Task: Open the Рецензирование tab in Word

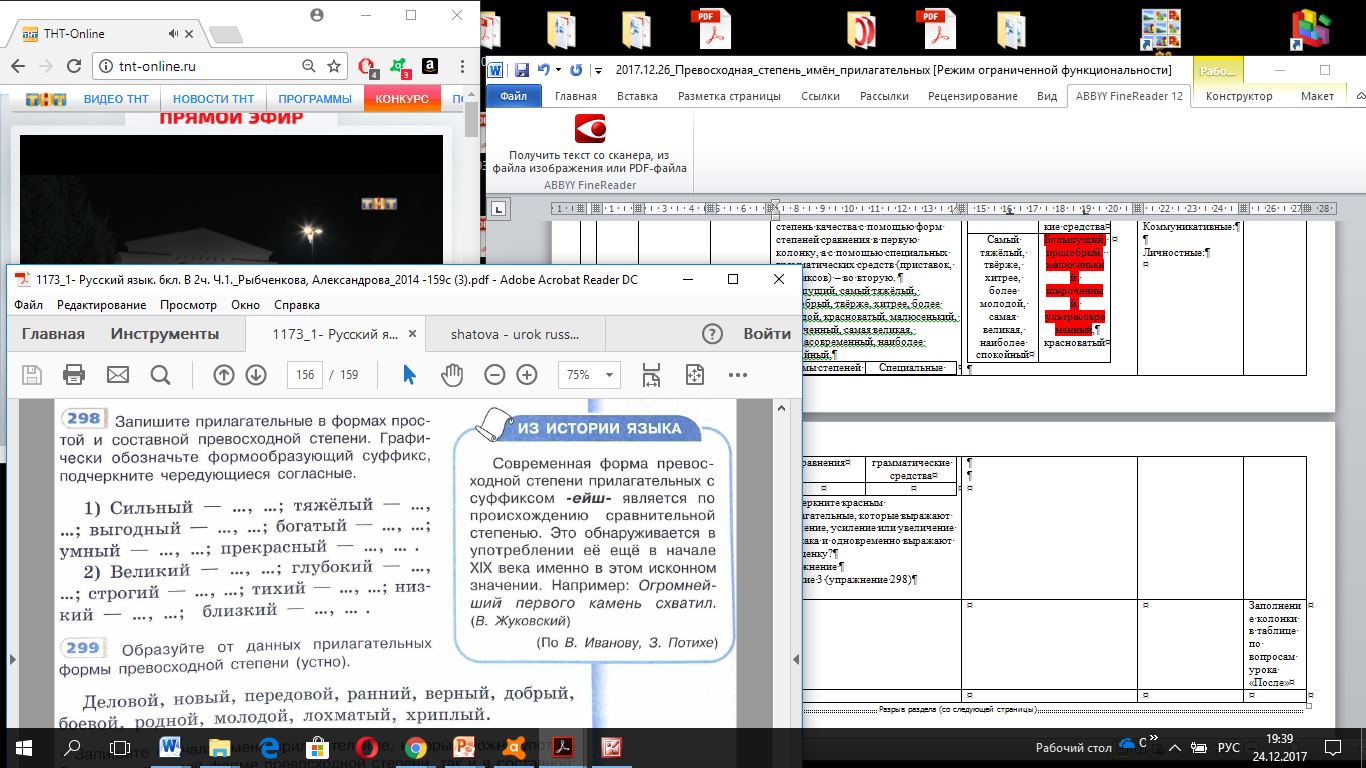Action: point(973,96)
